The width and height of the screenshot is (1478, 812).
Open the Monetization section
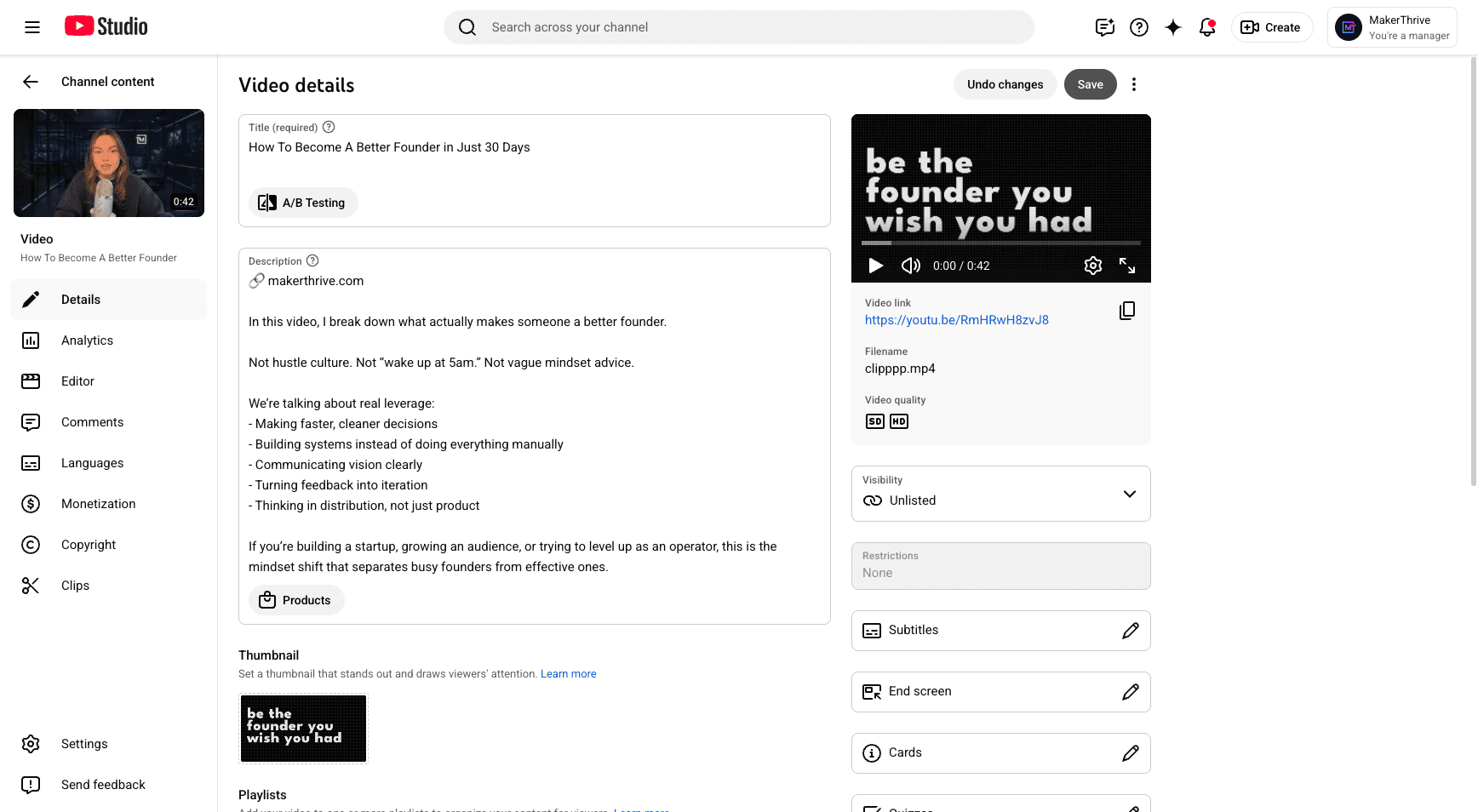(109, 504)
